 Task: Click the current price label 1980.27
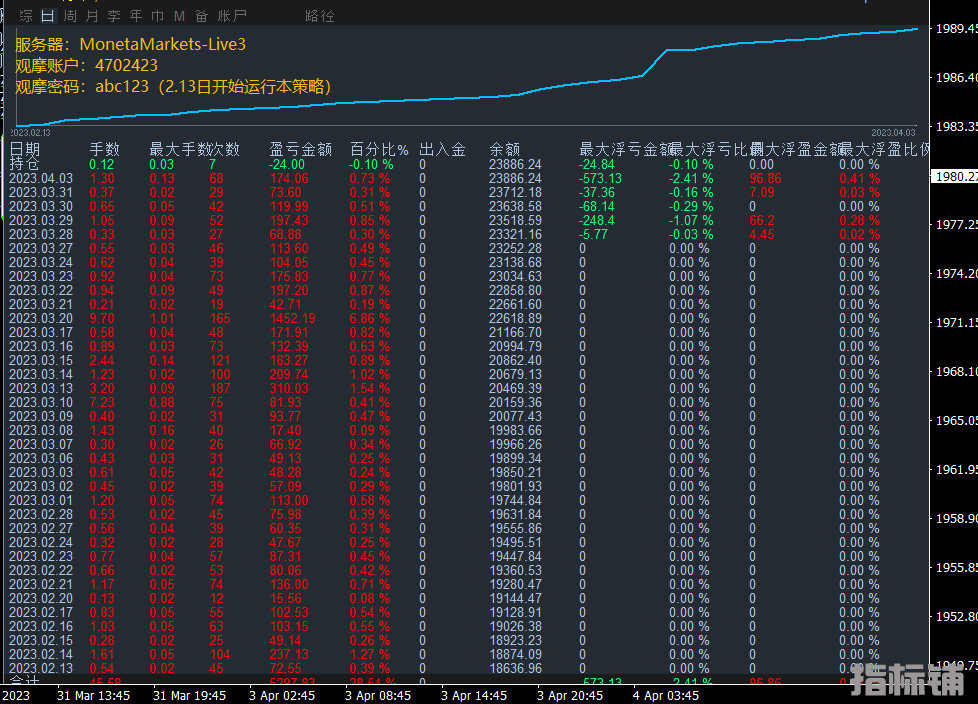click(956, 176)
